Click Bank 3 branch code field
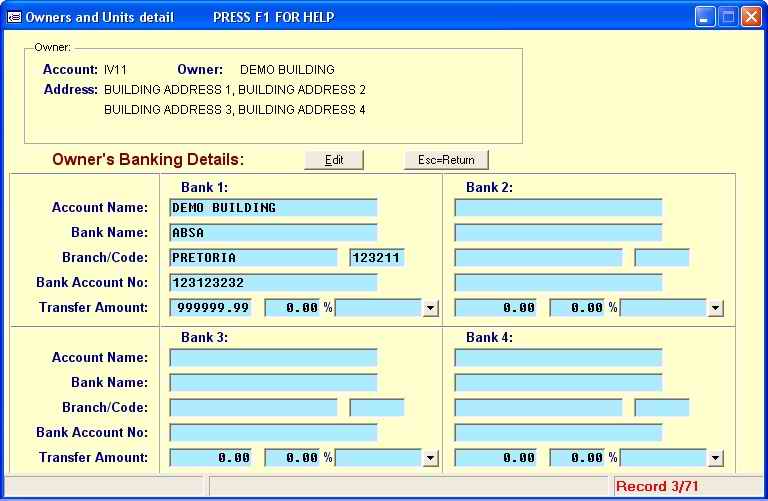The image size is (768, 501). [377, 407]
